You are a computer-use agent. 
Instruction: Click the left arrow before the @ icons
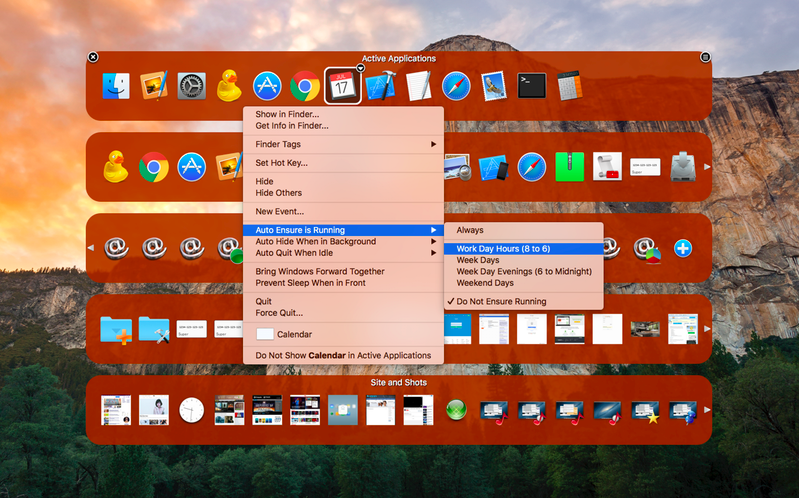91,248
